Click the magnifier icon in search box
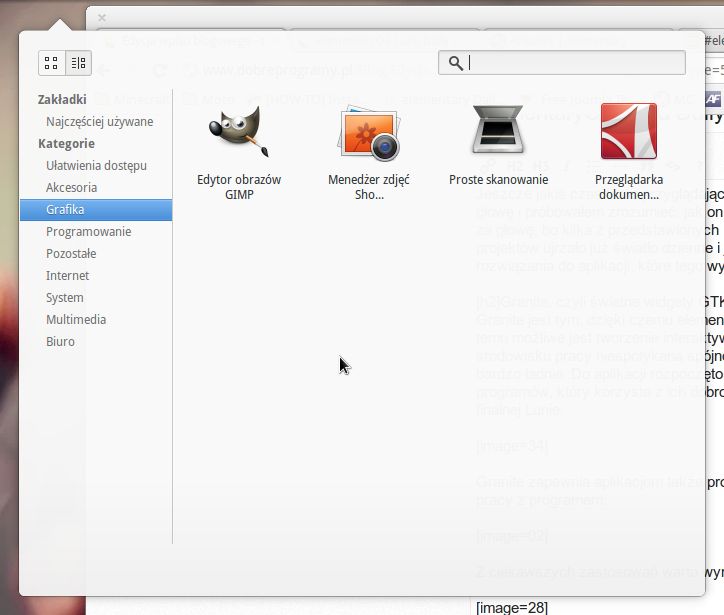 [455, 63]
